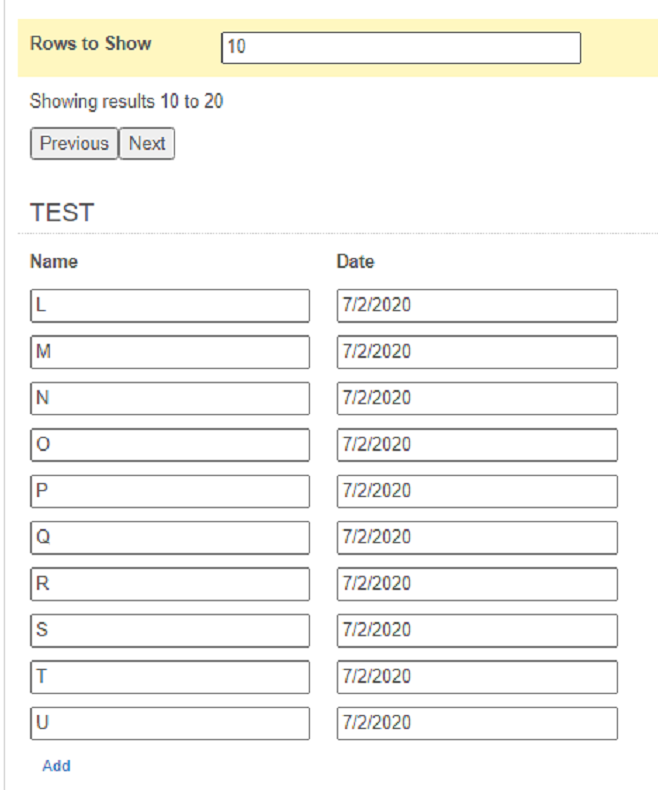Select the Name field containing M
The image size is (658, 790).
pyautogui.click(x=170, y=352)
